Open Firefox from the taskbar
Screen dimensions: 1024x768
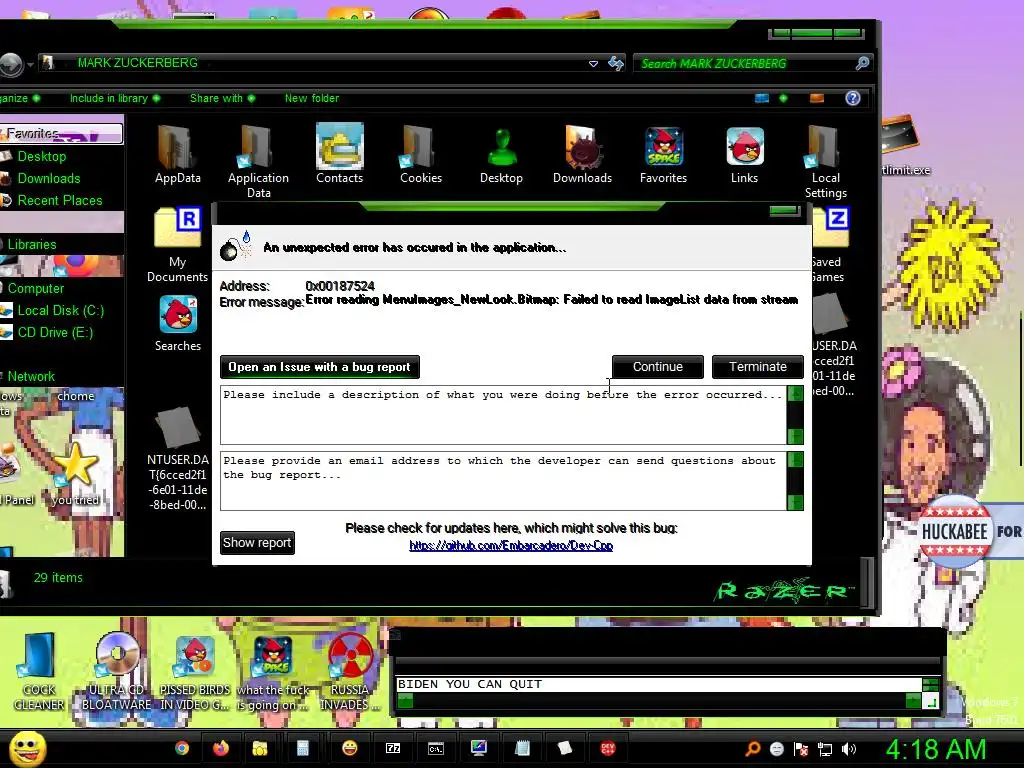[221, 748]
